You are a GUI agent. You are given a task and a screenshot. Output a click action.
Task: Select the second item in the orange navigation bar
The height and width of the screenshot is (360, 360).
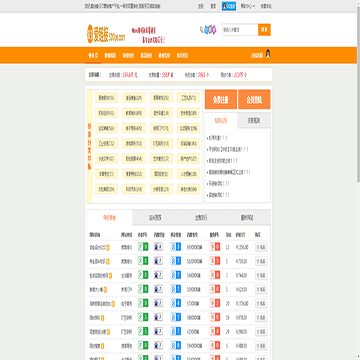click(x=110, y=56)
